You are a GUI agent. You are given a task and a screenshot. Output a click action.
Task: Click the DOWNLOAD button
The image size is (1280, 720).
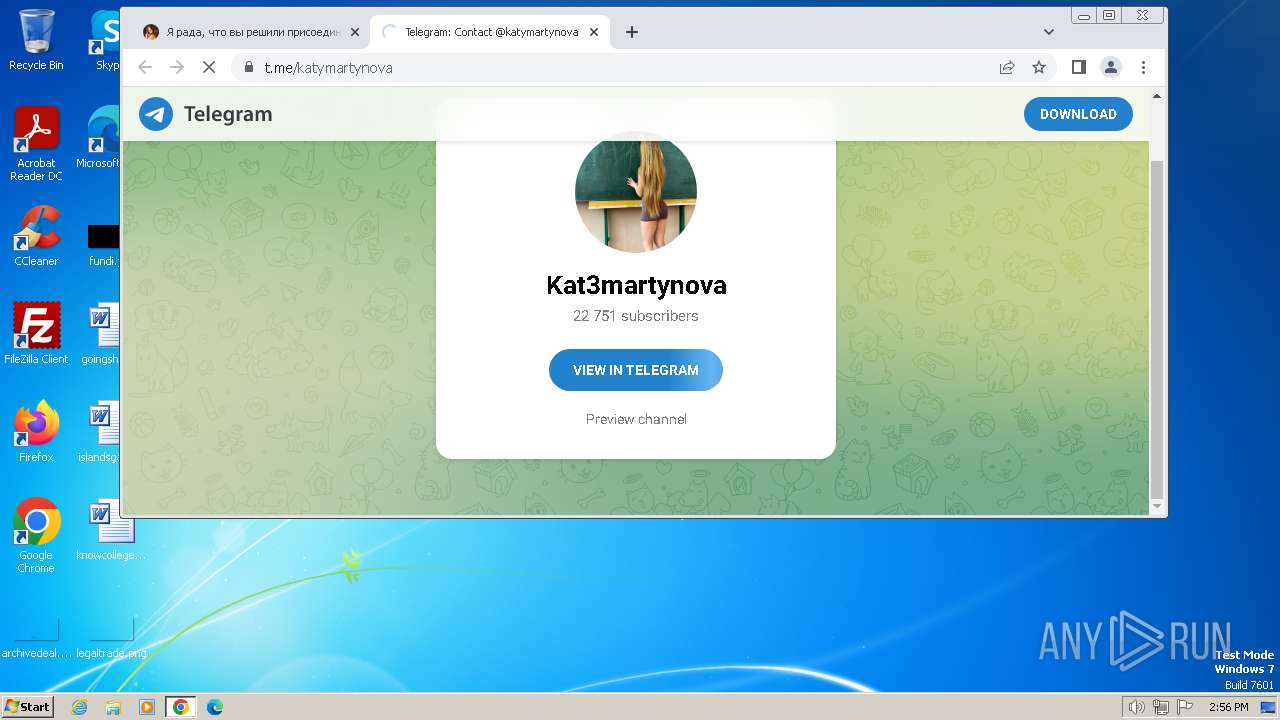tap(1078, 114)
